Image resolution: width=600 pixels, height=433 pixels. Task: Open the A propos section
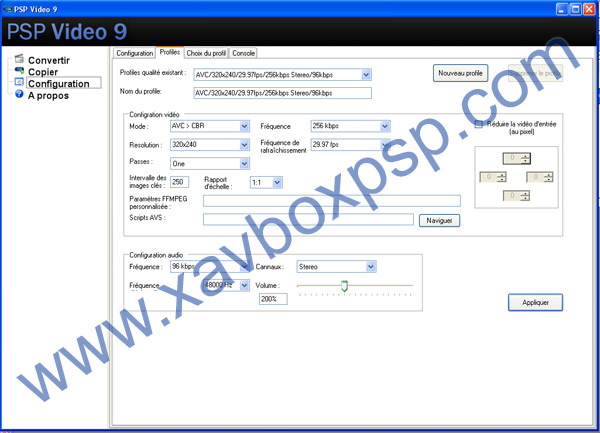click(48, 95)
